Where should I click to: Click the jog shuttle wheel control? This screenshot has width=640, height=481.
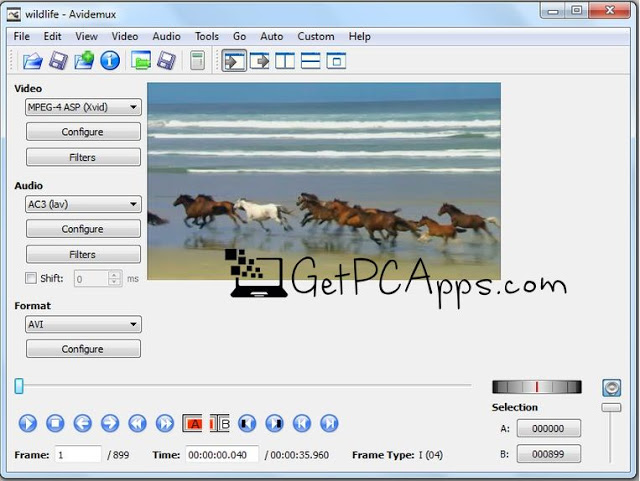(x=537, y=387)
